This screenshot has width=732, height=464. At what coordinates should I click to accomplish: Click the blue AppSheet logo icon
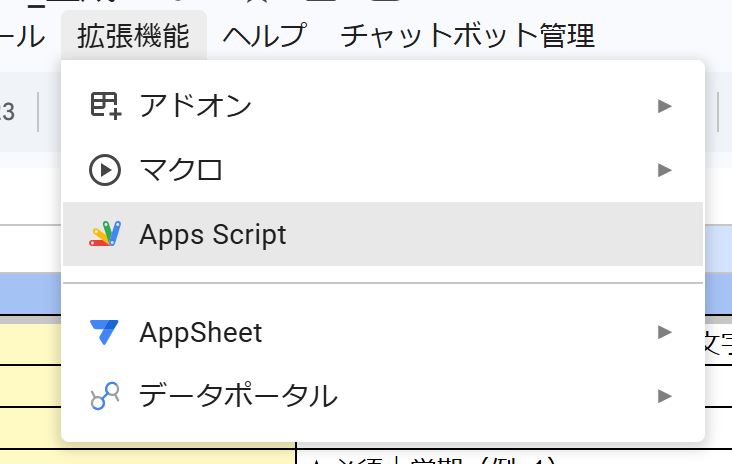(x=104, y=332)
